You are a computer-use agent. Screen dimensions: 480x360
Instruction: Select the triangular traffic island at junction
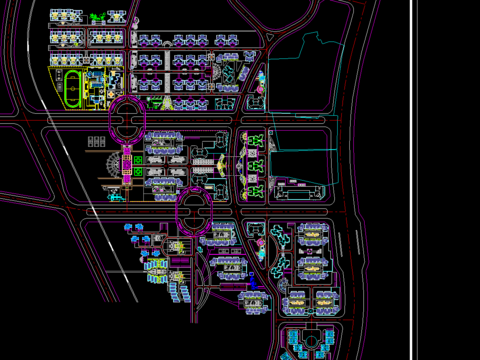[x=271, y=37]
